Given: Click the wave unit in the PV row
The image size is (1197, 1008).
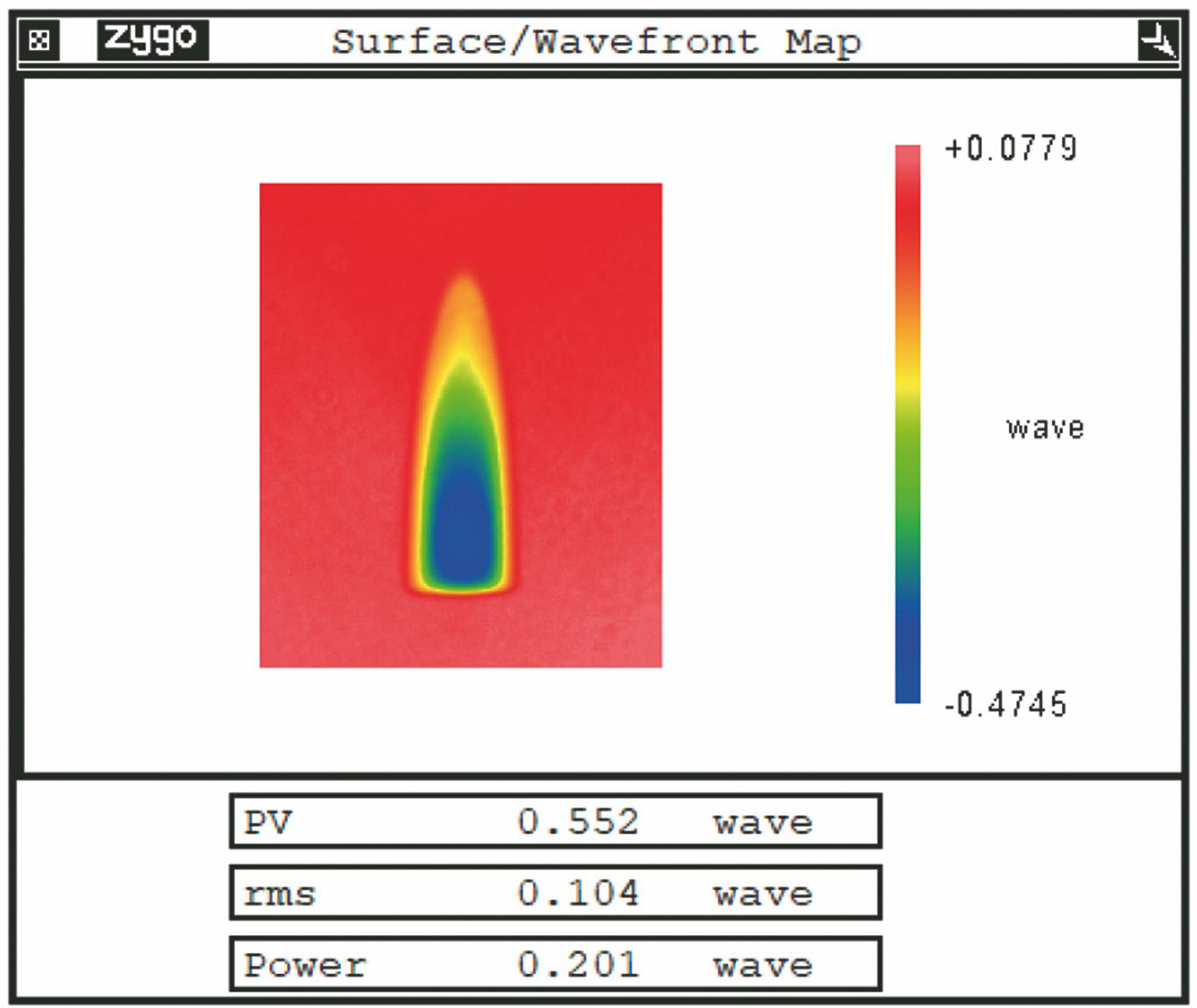Looking at the screenshot, I should (763, 822).
